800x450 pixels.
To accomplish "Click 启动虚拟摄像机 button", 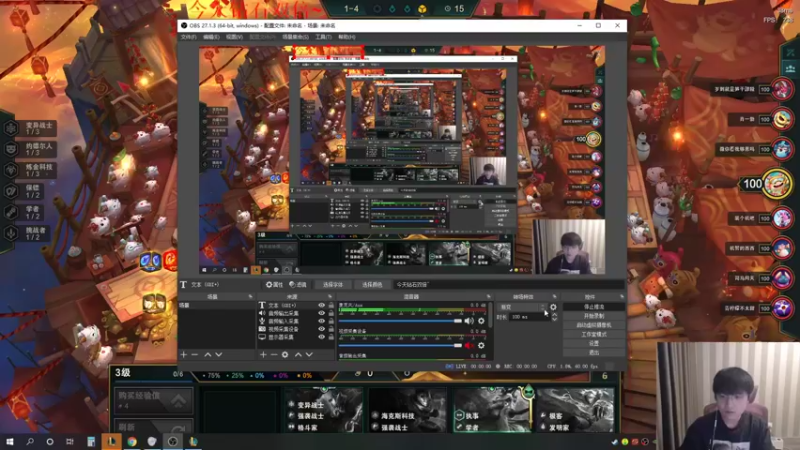I will [x=594, y=325].
